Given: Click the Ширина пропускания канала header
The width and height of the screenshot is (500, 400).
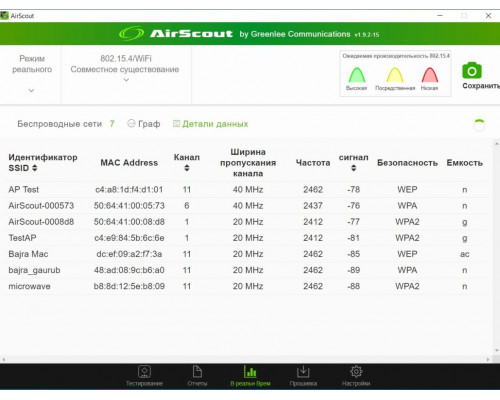Looking at the screenshot, I should coord(248,163).
